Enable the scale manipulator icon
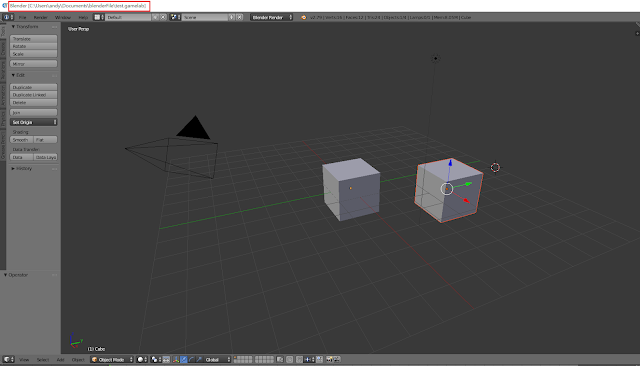The height and width of the screenshot is (366, 640). coord(199,359)
